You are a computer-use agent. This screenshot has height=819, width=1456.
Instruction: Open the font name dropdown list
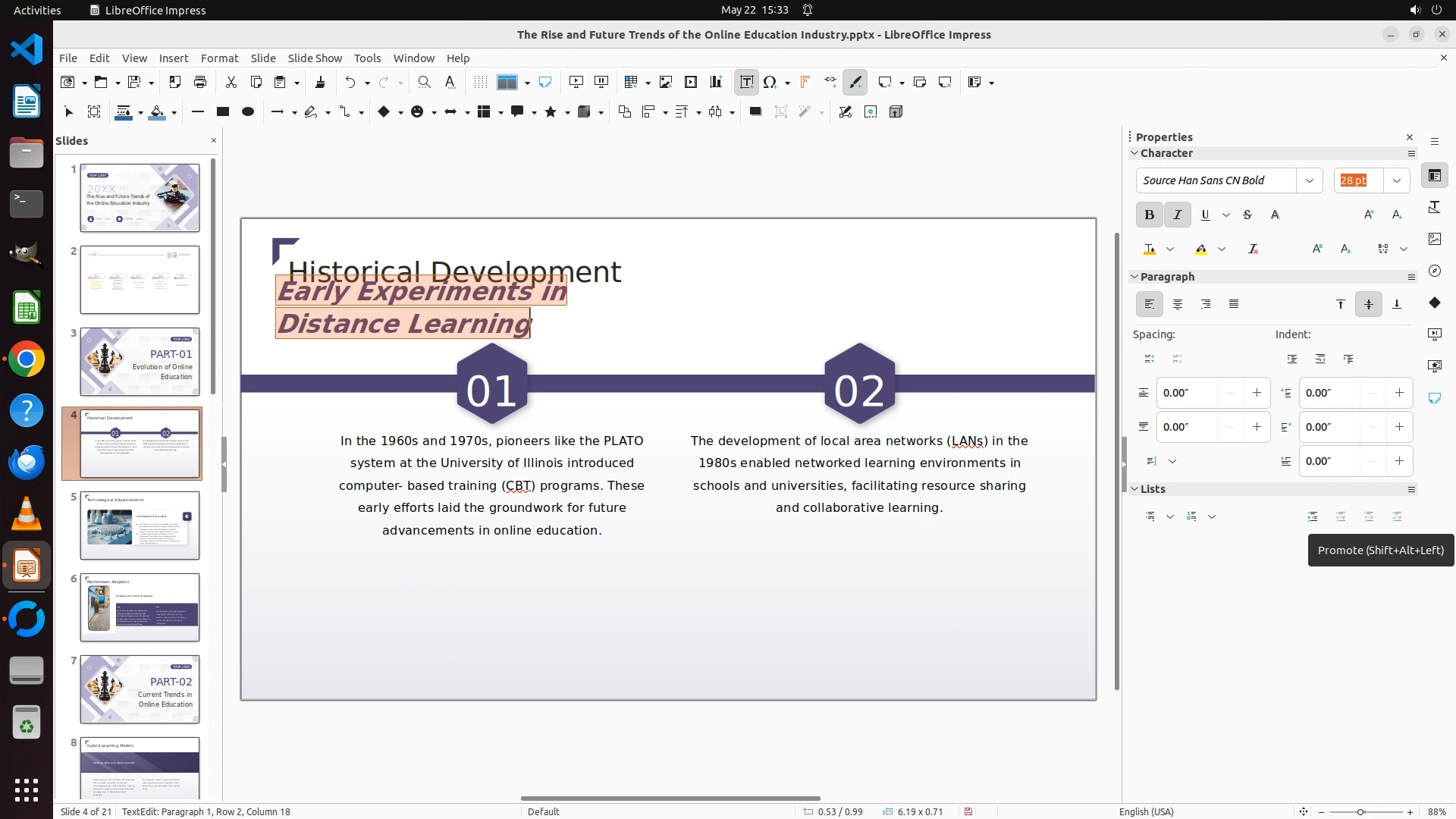coord(1309,180)
